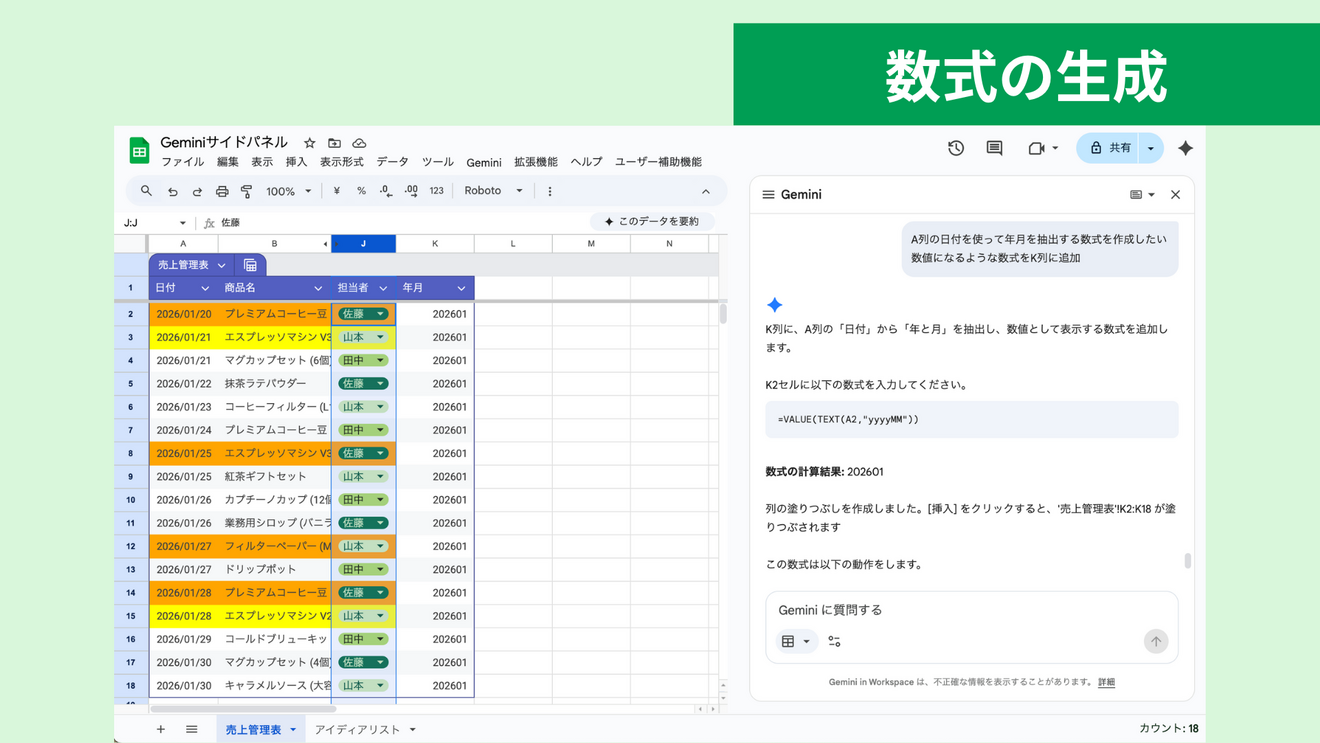Select the paint format tool
Viewport: 1320px width, 743px height.
(246, 191)
